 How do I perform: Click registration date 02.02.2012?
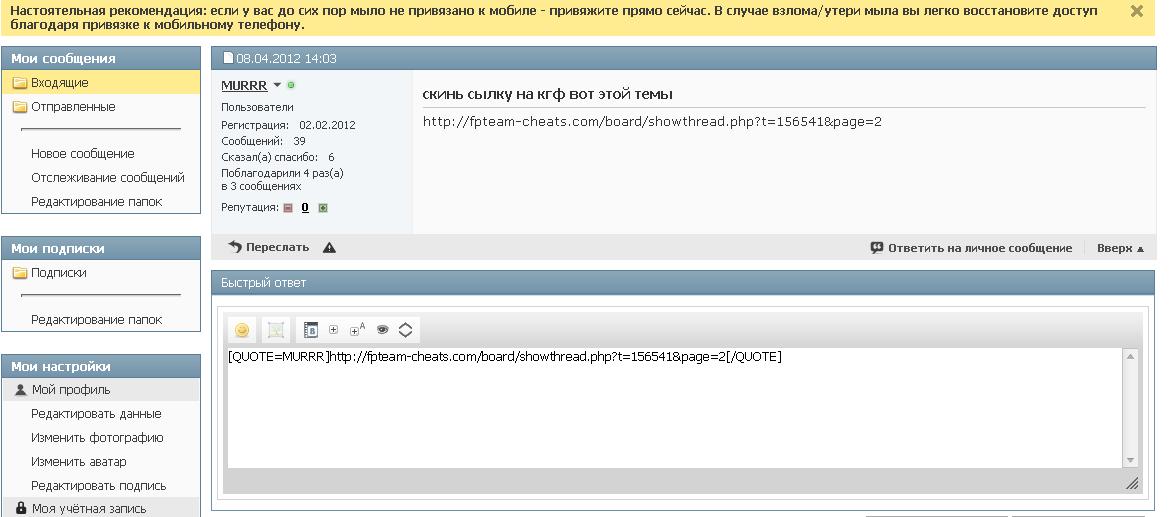pyautogui.click(x=327, y=125)
